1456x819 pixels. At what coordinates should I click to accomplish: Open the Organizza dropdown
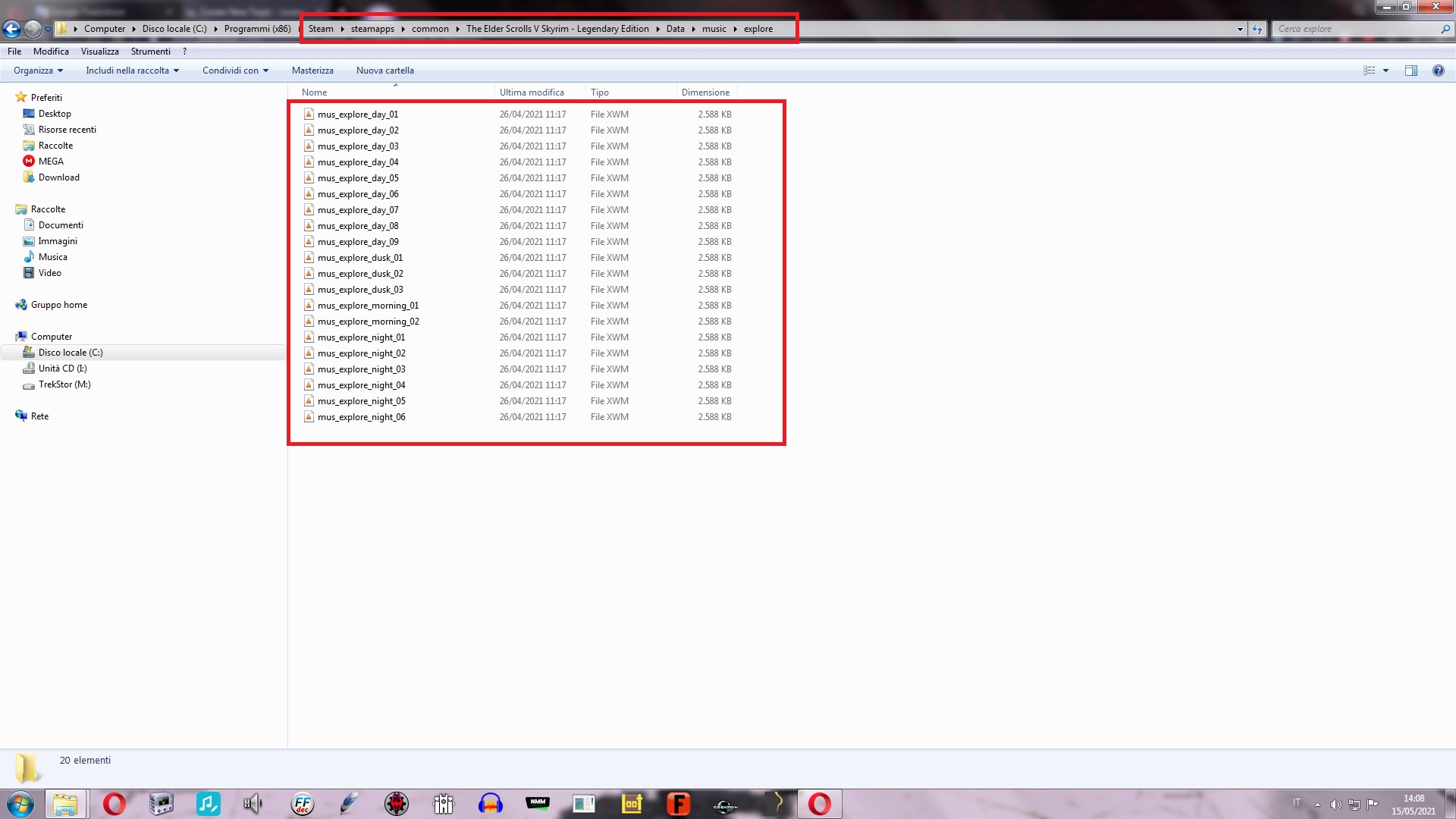(x=38, y=71)
